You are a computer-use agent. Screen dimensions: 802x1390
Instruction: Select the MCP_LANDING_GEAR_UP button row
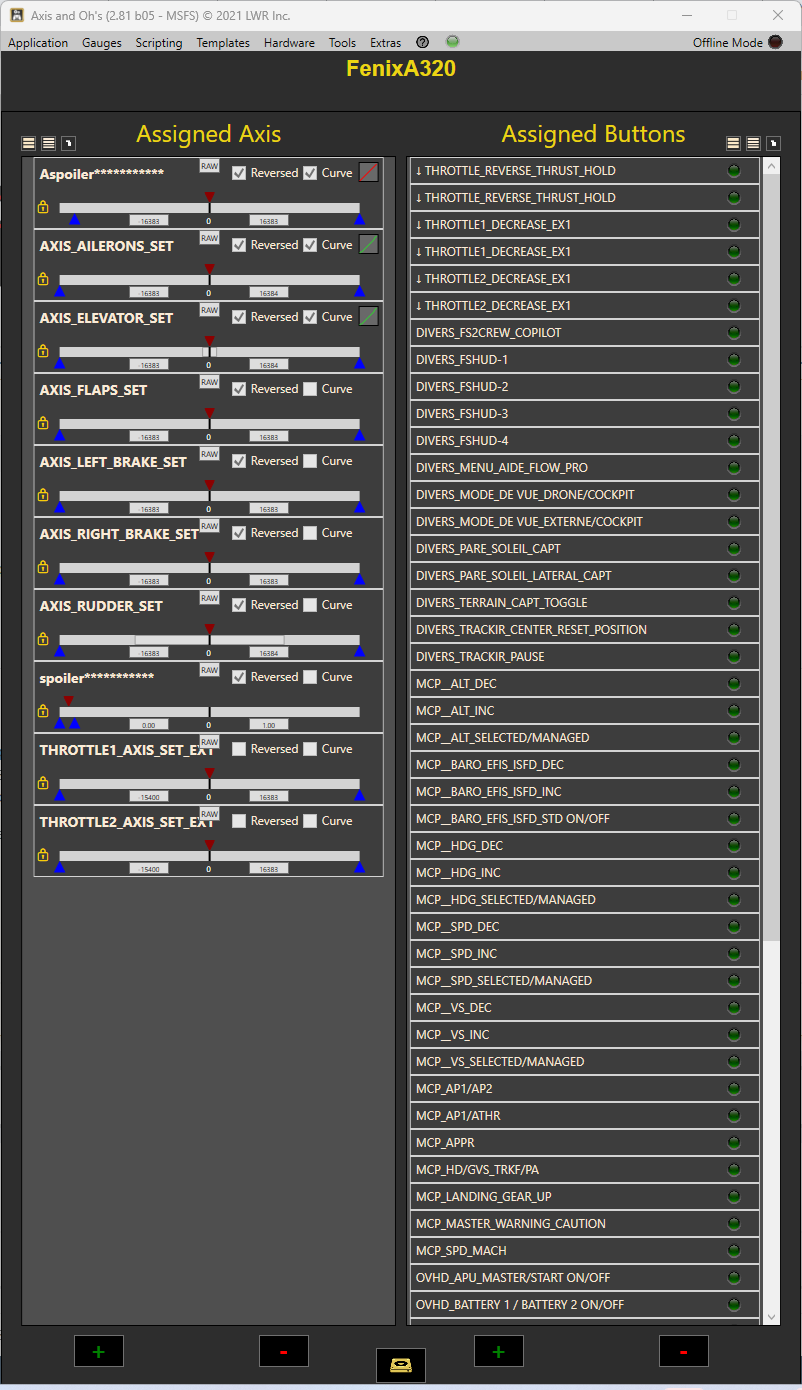[x=585, y=1196]
